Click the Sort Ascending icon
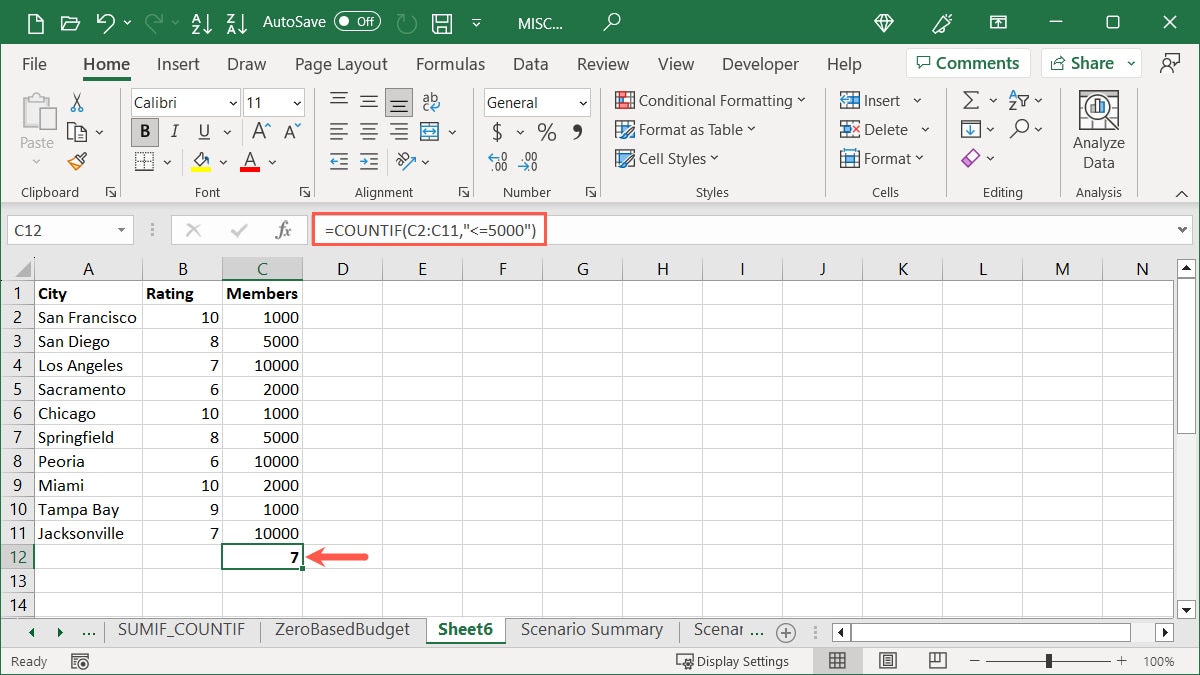 pos(202,22)
